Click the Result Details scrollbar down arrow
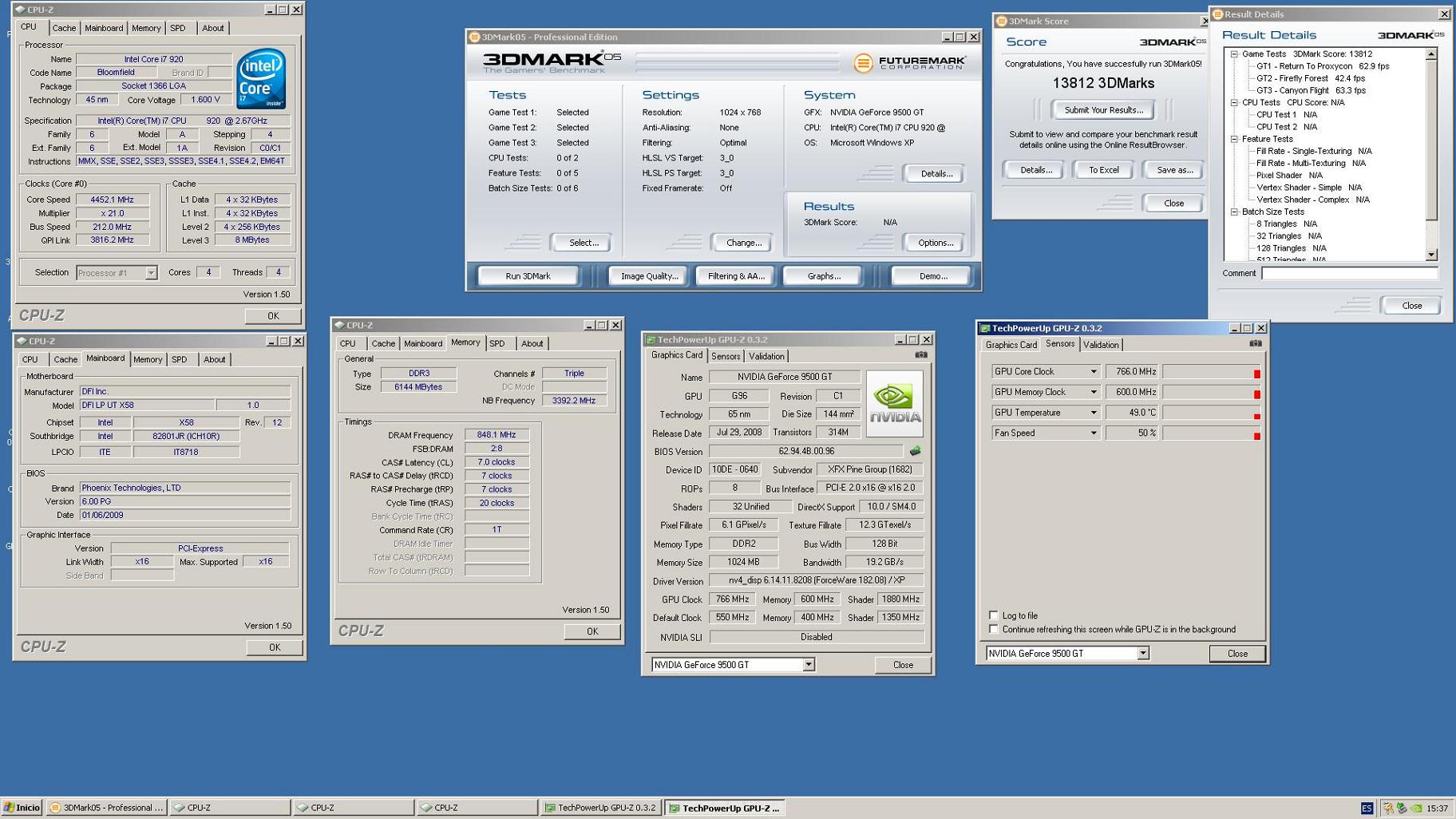 tap(1431, 255)
